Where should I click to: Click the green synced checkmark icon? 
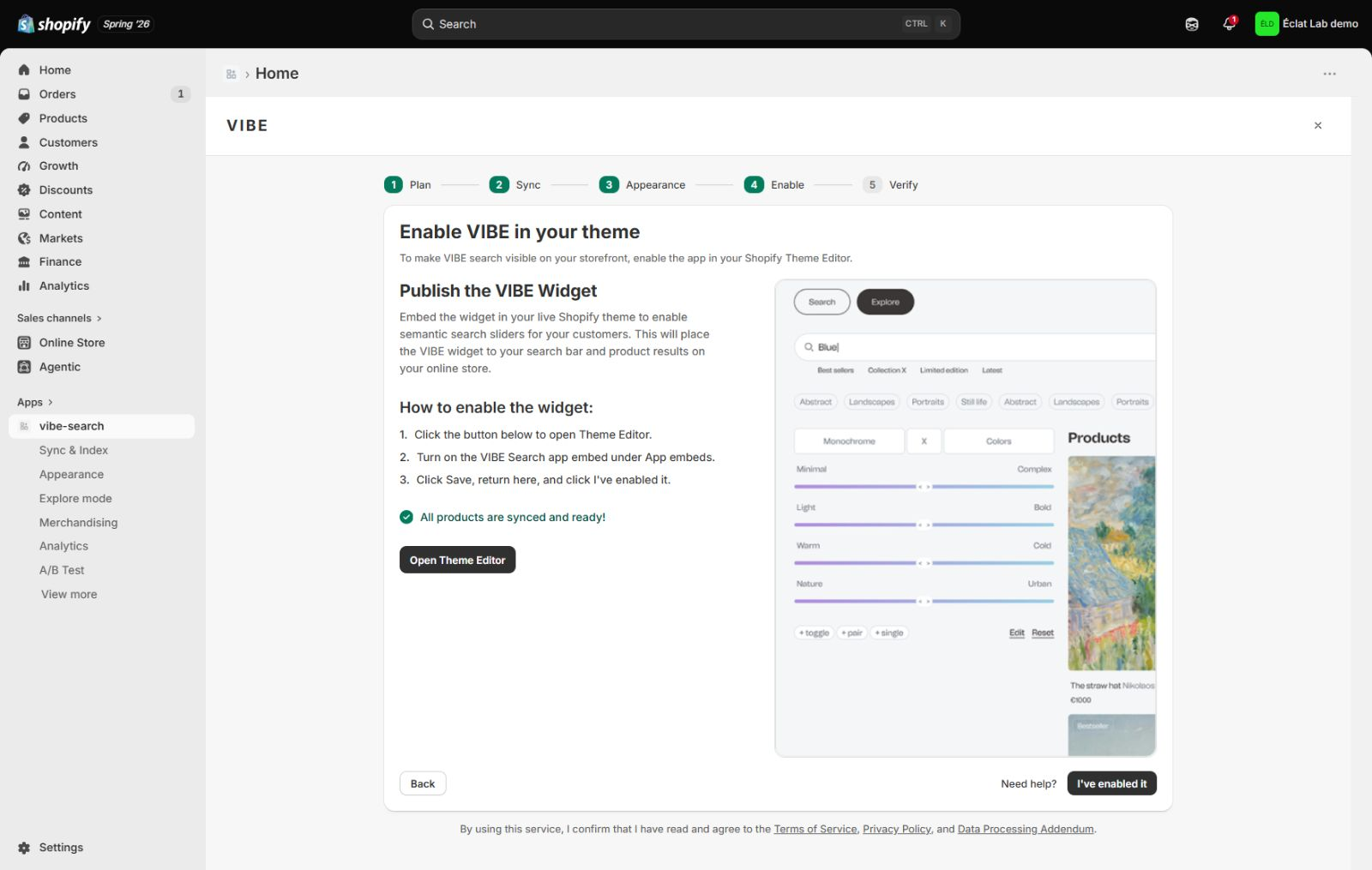click(406, 517)
